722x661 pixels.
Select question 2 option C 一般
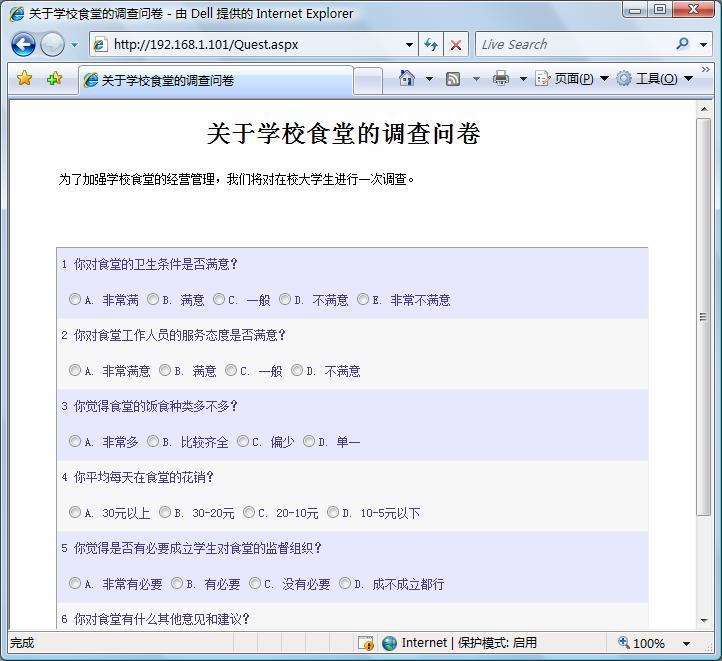(231, 371)
